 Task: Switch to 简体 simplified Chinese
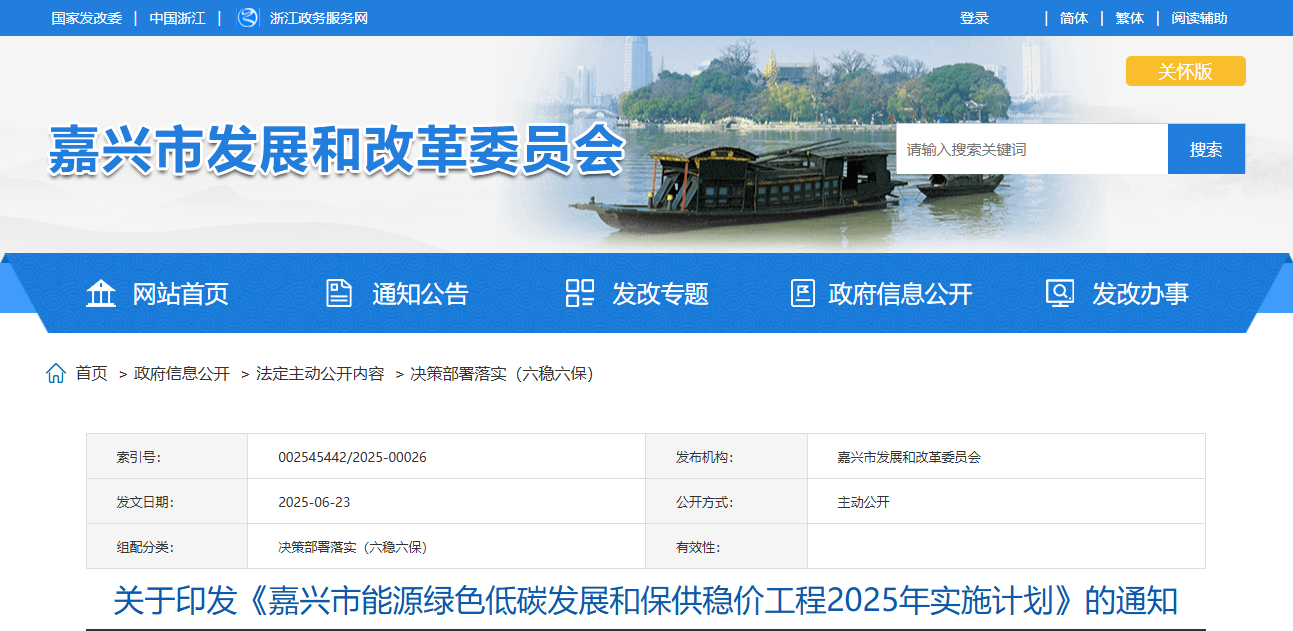[x=1074, y=18]
